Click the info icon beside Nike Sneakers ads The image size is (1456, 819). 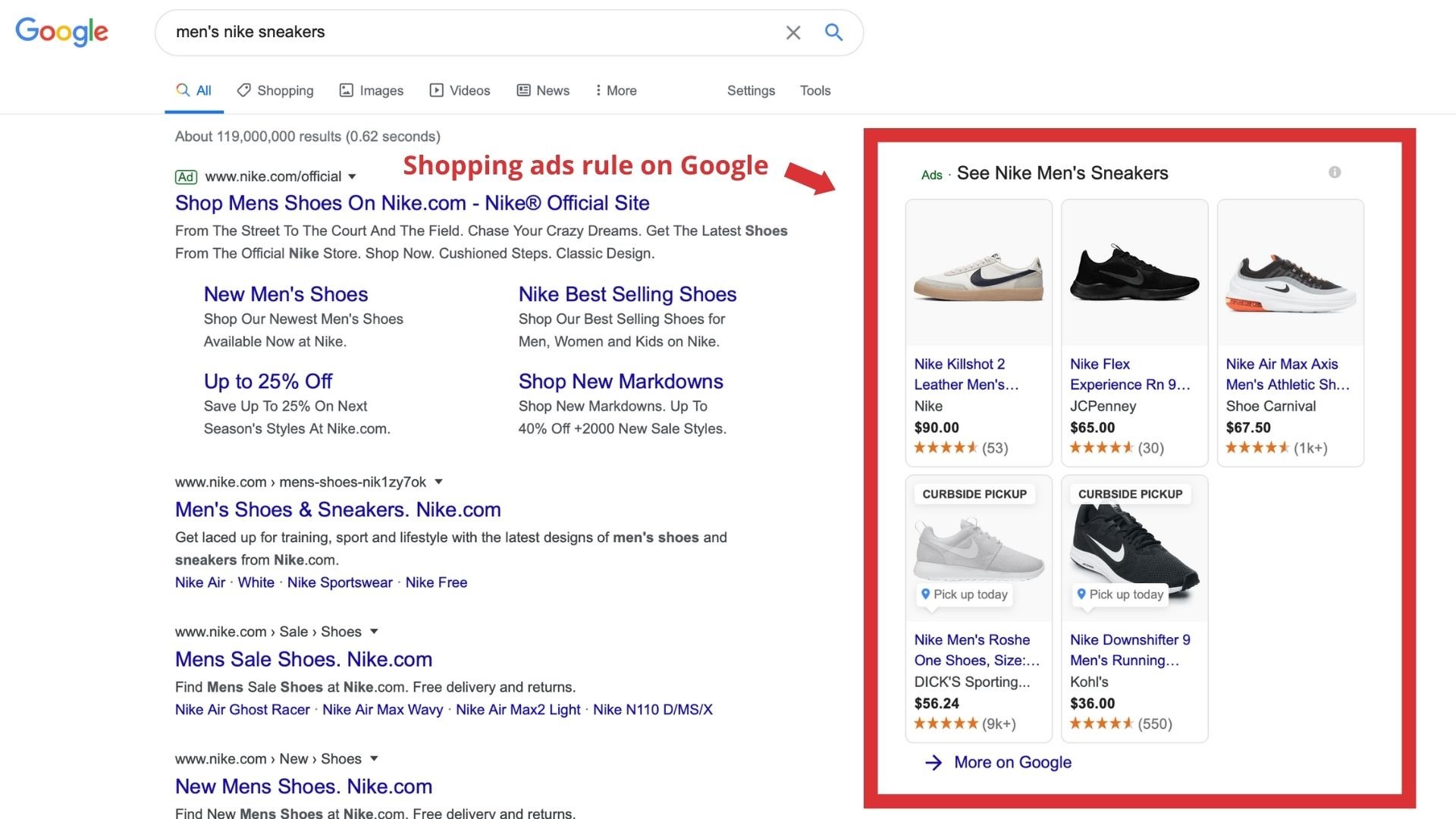pos(1335,172)
